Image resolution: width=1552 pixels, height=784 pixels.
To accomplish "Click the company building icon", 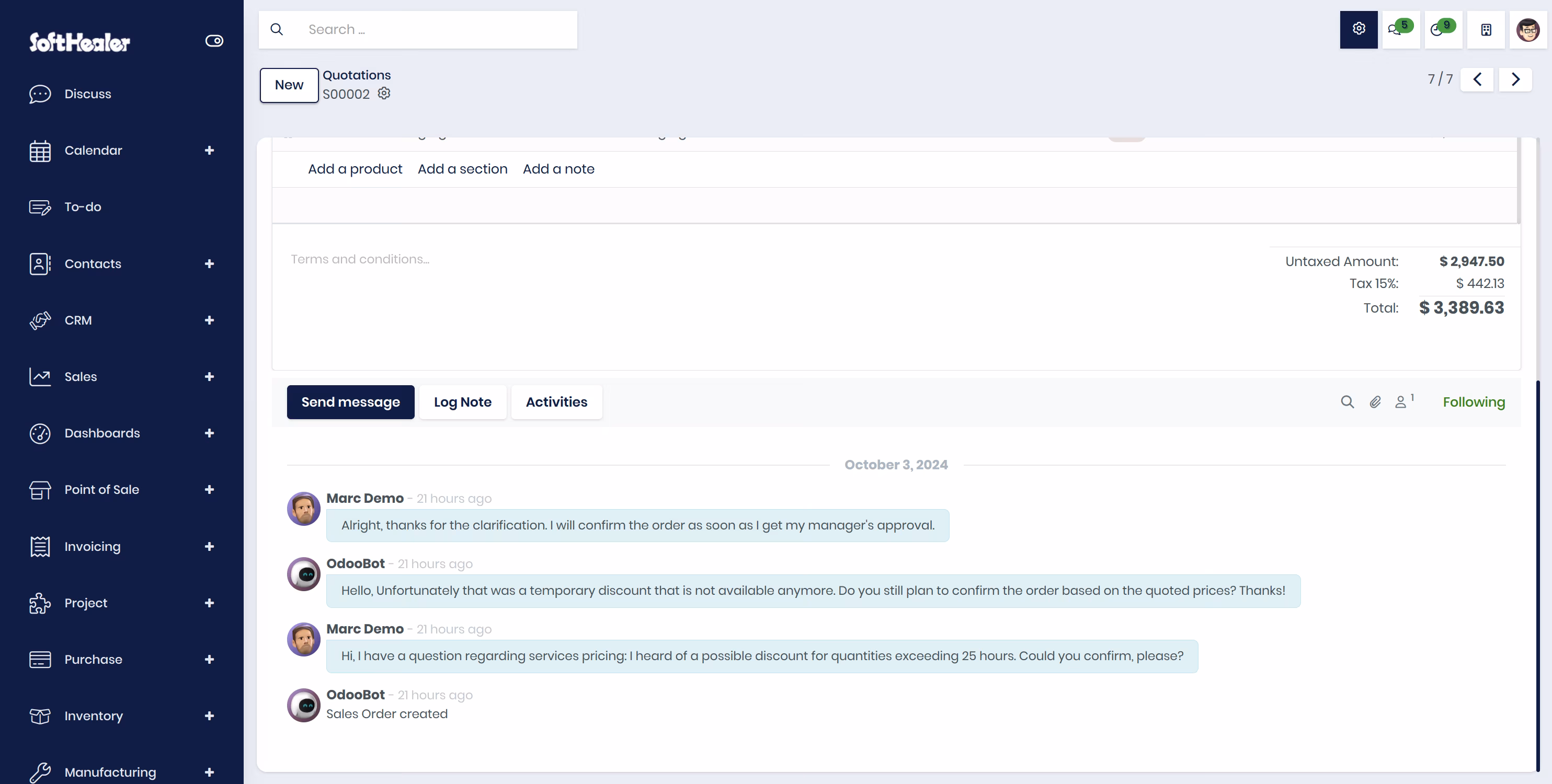I will [x=1486, y=29].
